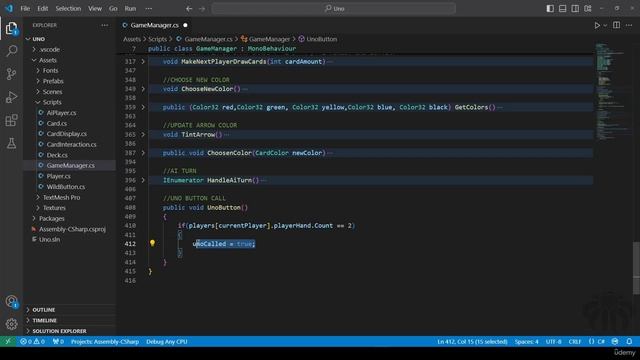
Task: Select the GameManager.cs editor tab
Action: click(x=155, y=25)
